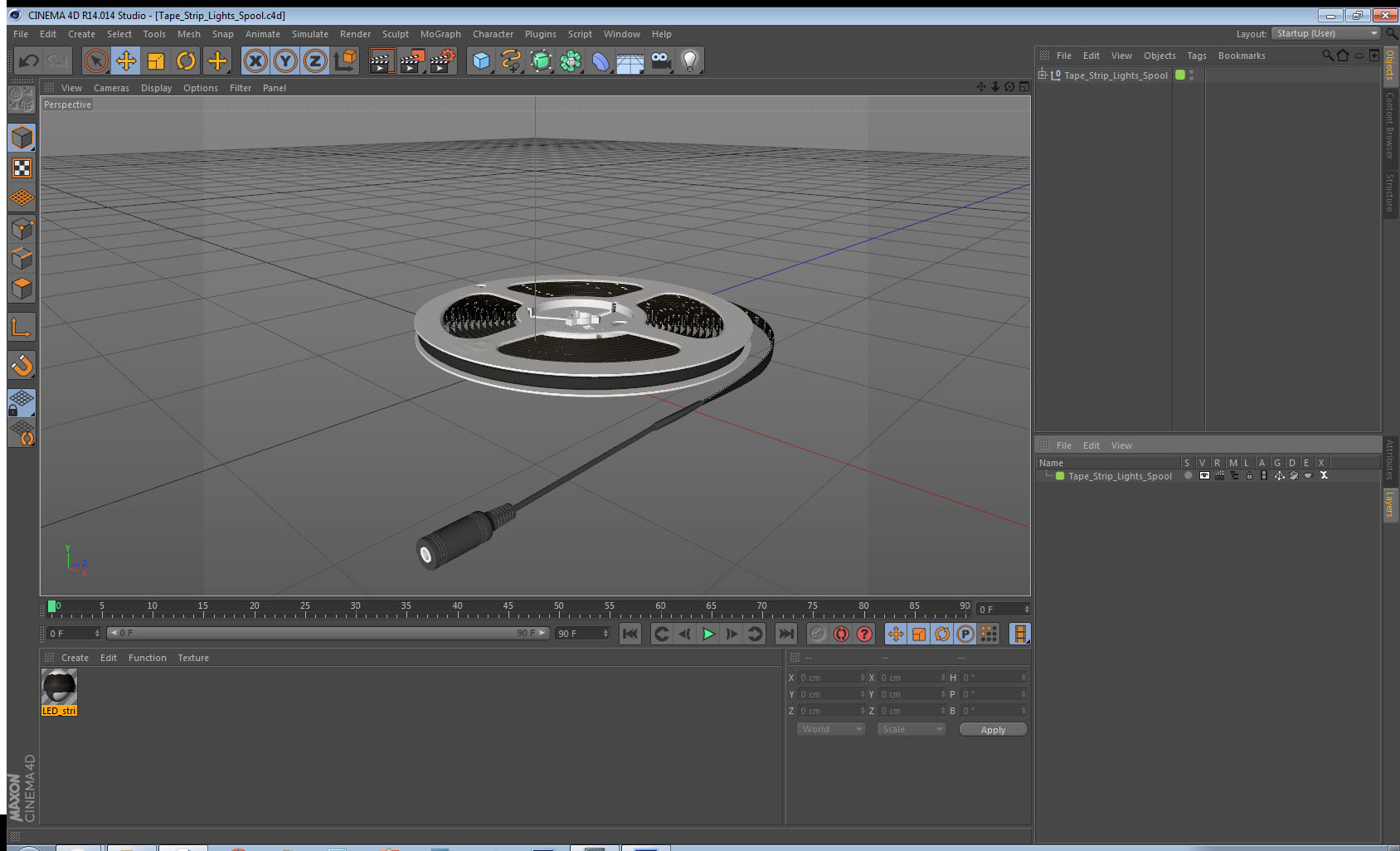1400x851 pixels.
Task: Add a Cube primitive object
Action: point(481,61)
